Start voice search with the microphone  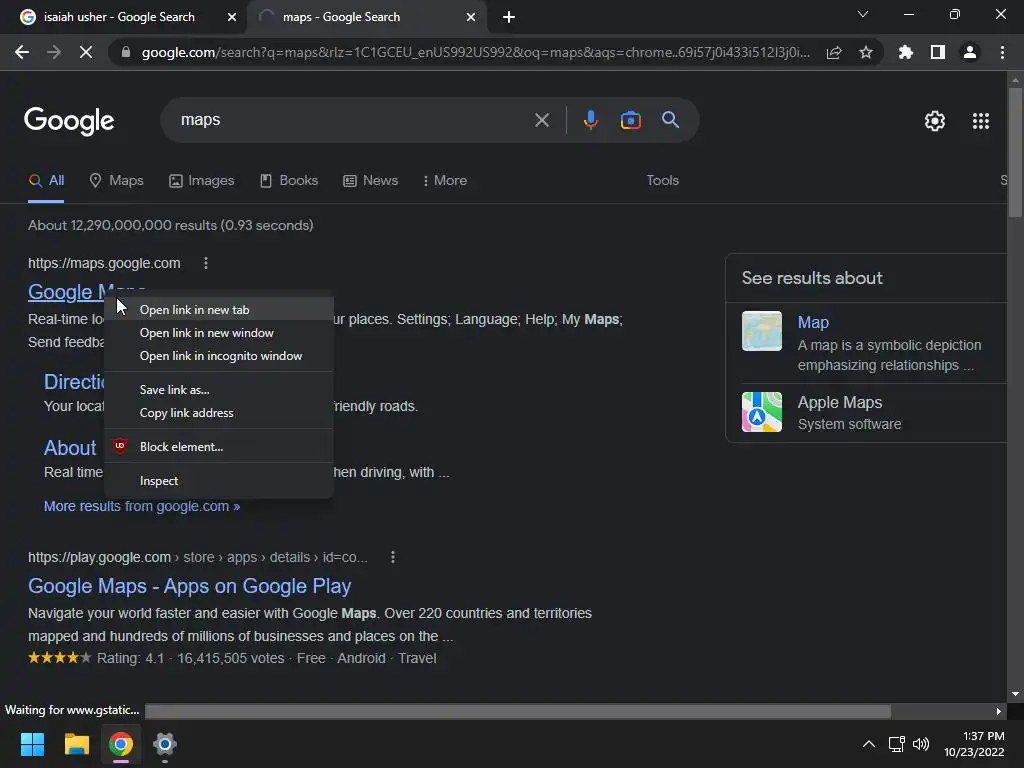[x=590, y=120]
